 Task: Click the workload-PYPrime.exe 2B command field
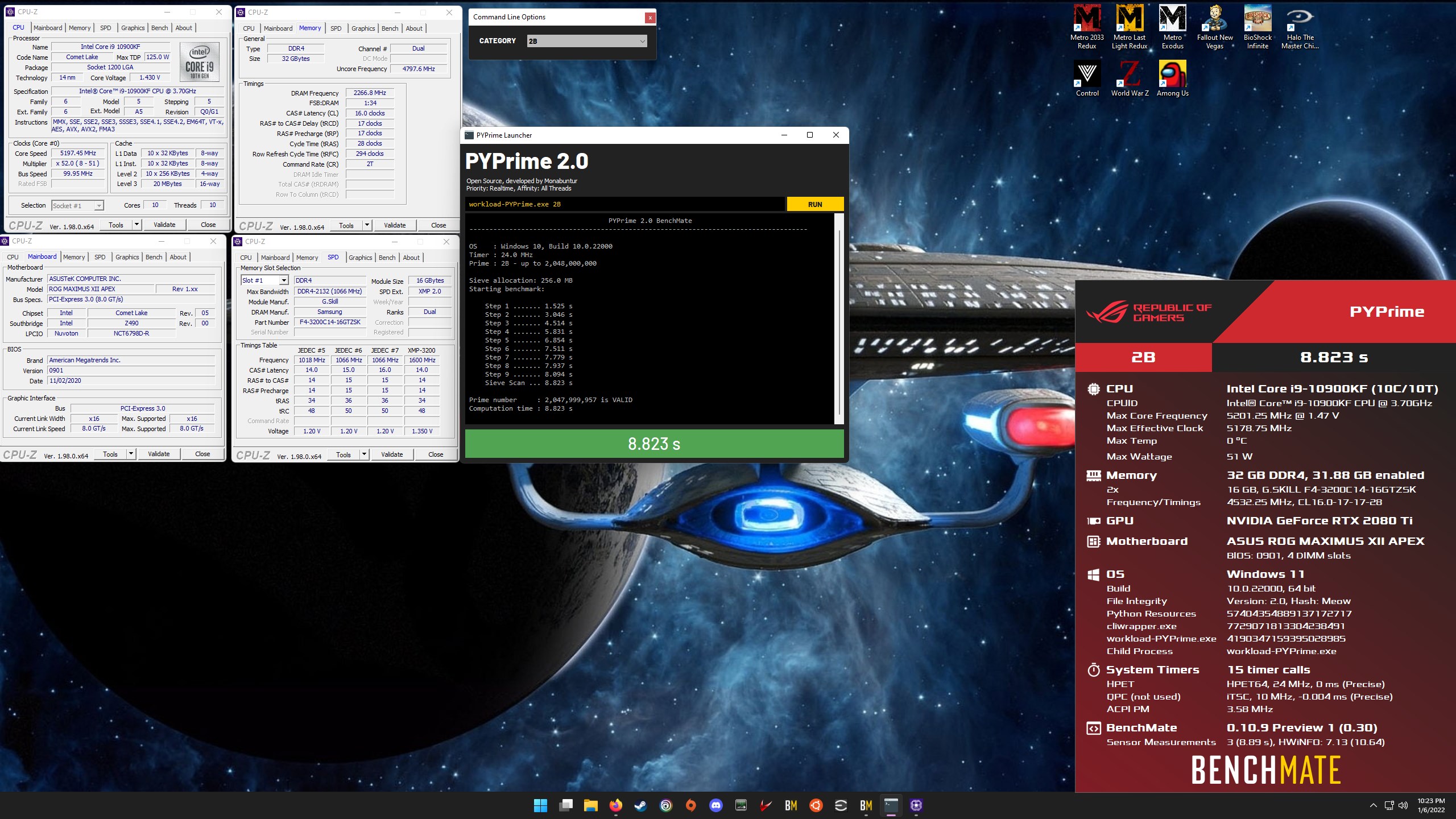click(x=626, y=204)
